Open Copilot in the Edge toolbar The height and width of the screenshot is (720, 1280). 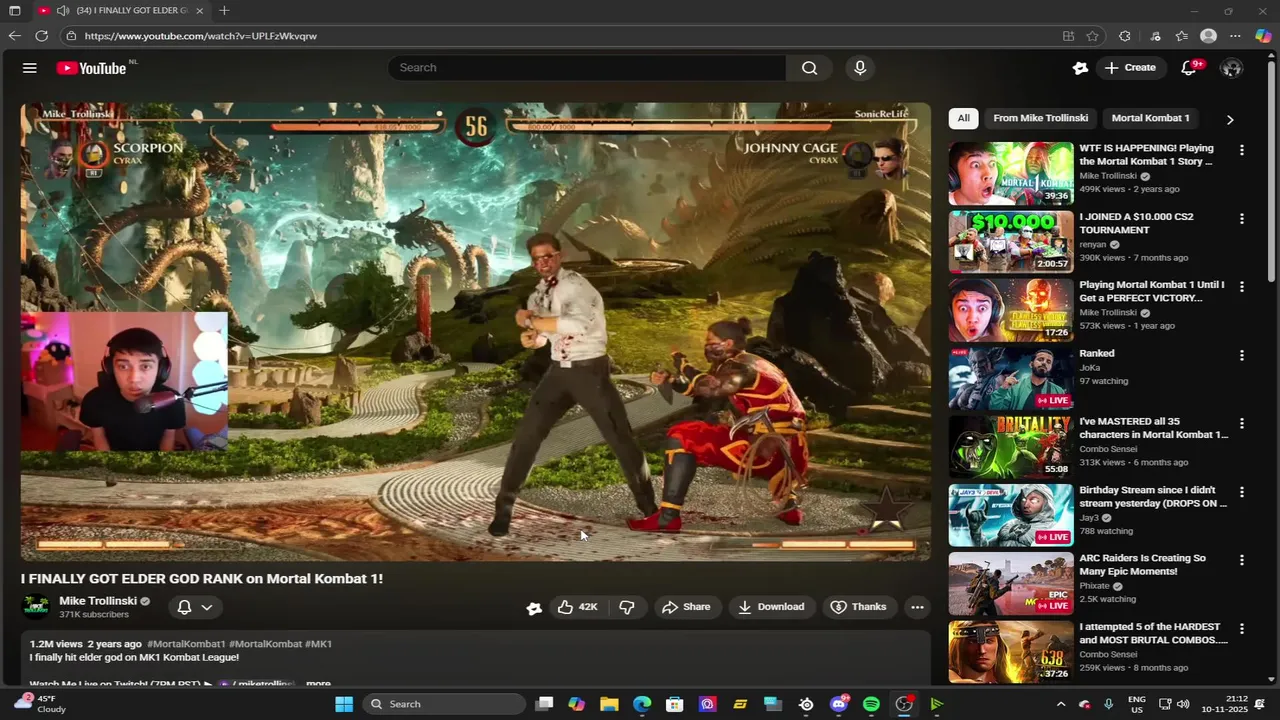[x=1263, y=36]
